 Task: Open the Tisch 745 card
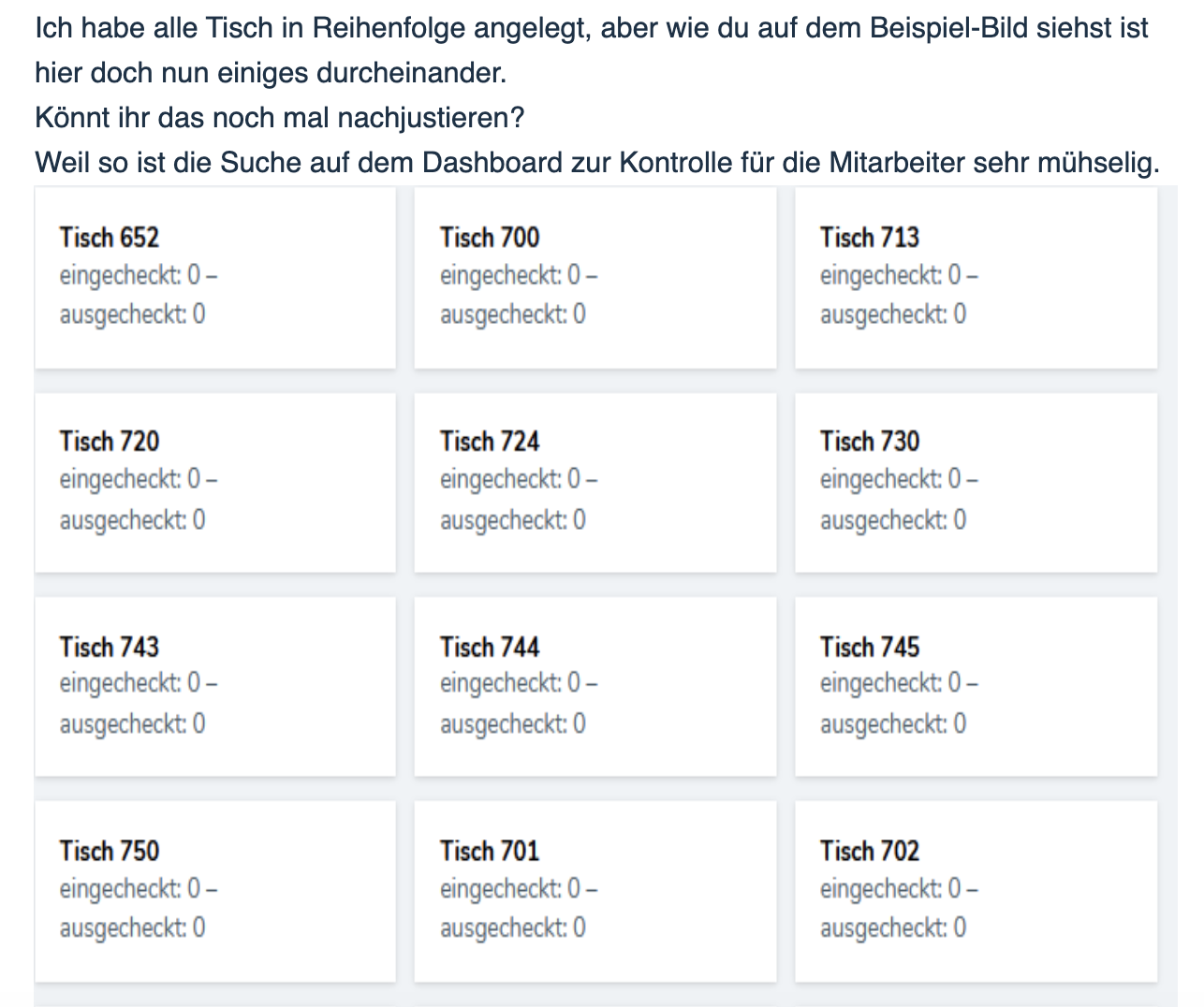pyautogui.click(x=976, y=686)
